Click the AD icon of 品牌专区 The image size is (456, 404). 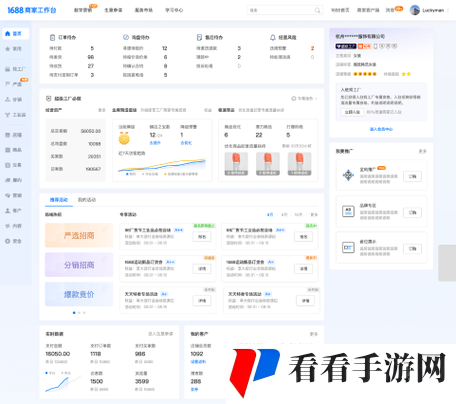(x=348, y=211)
